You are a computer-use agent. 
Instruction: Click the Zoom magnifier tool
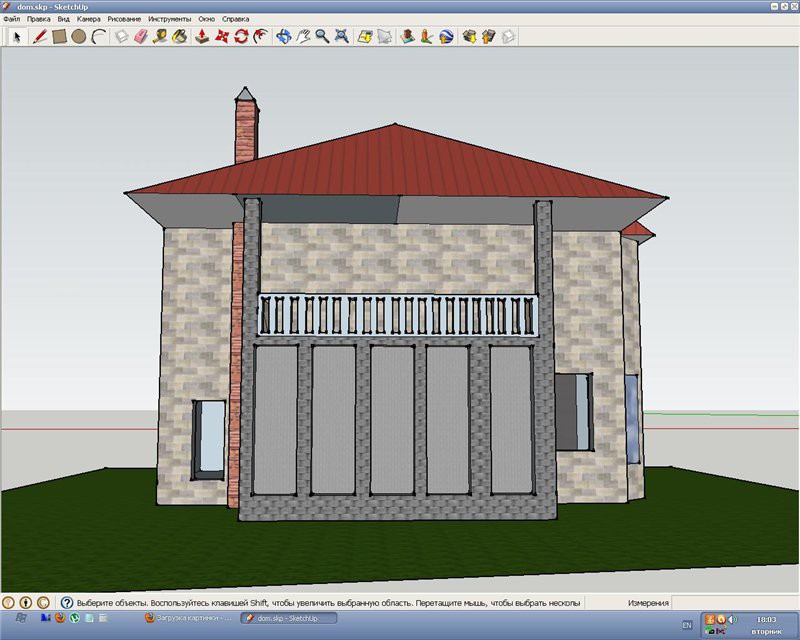point(322,37)
